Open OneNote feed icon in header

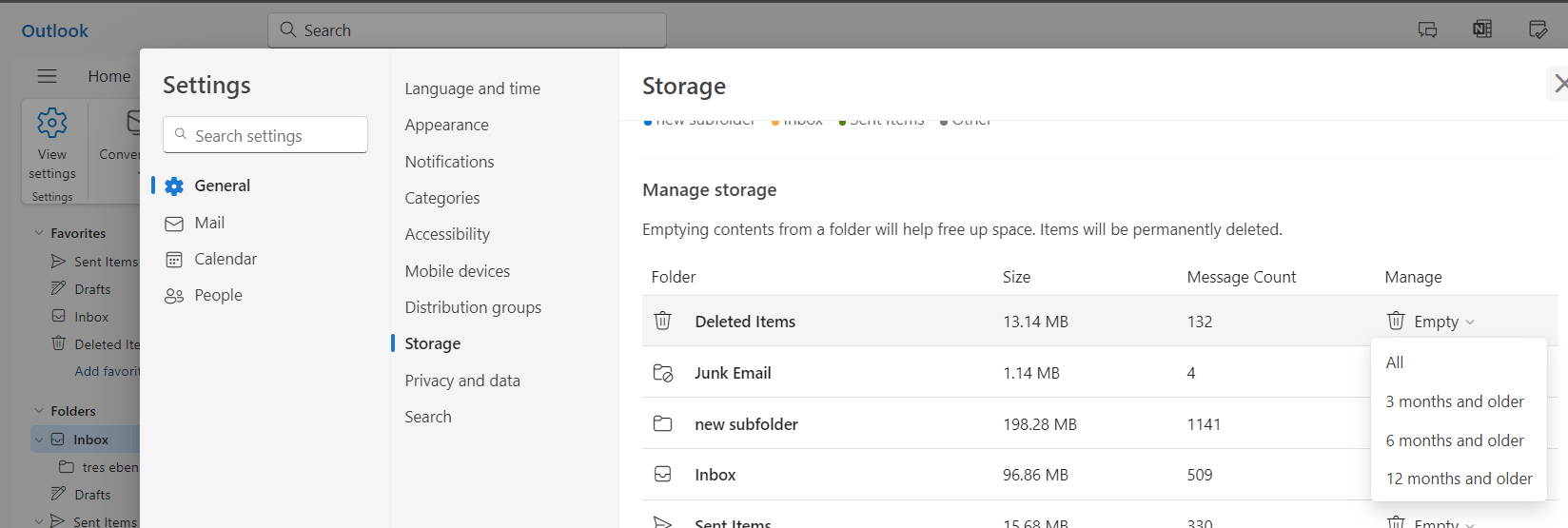tap(1482, 29)
